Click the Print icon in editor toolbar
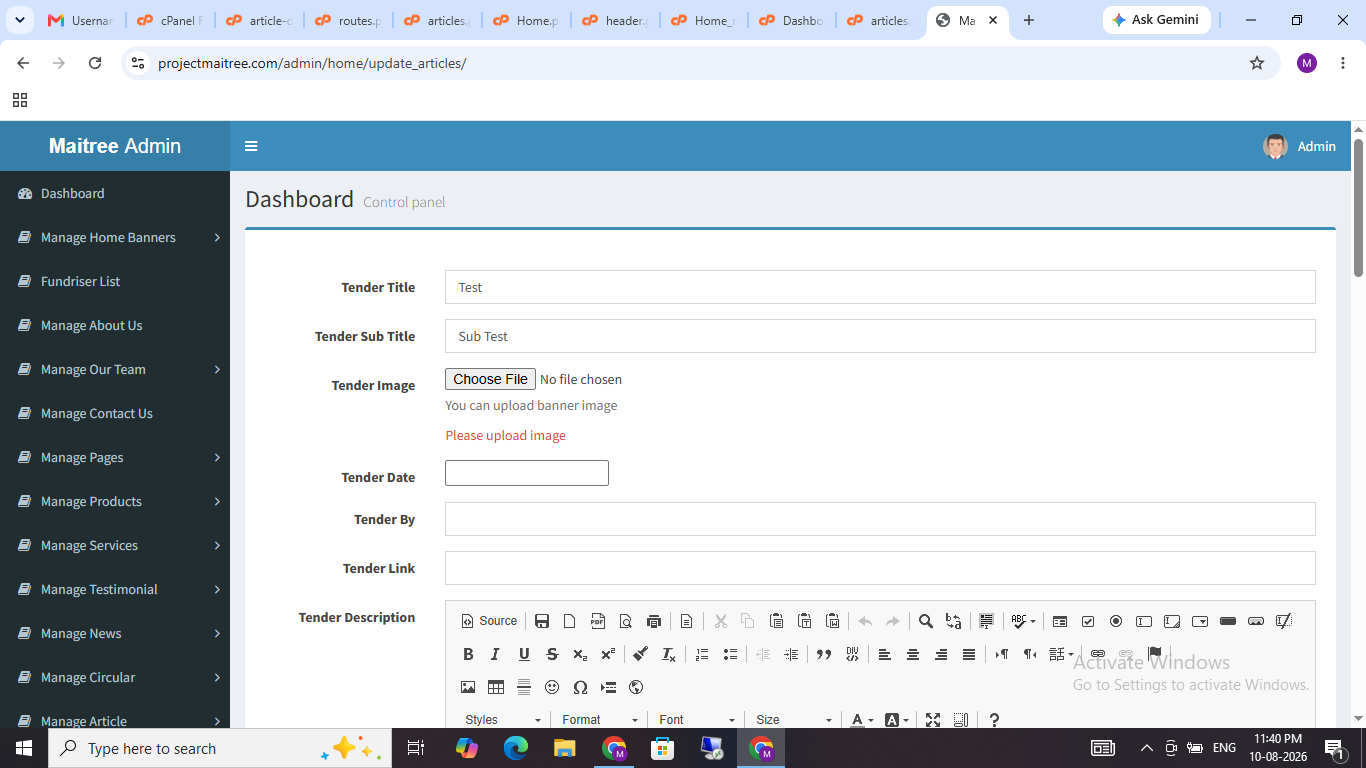This screenshot has width=1366, height=768. pyautogui.click(x=654, y=621)
